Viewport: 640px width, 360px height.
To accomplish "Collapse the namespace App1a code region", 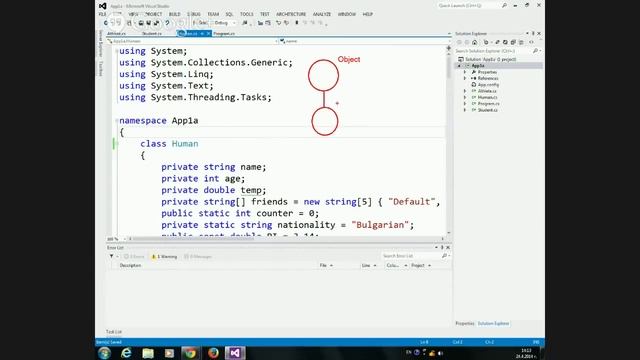I will (x=117, y=121).
